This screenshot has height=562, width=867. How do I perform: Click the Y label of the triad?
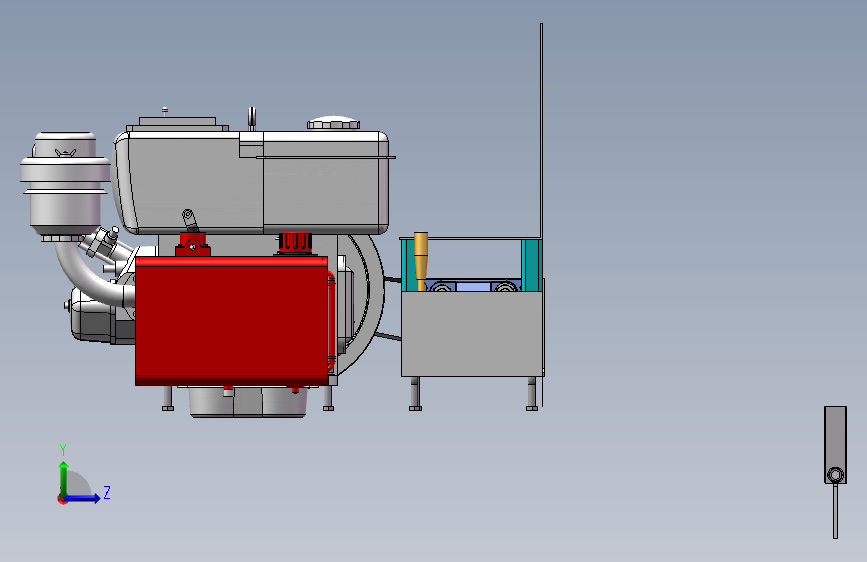click(63, 449)
